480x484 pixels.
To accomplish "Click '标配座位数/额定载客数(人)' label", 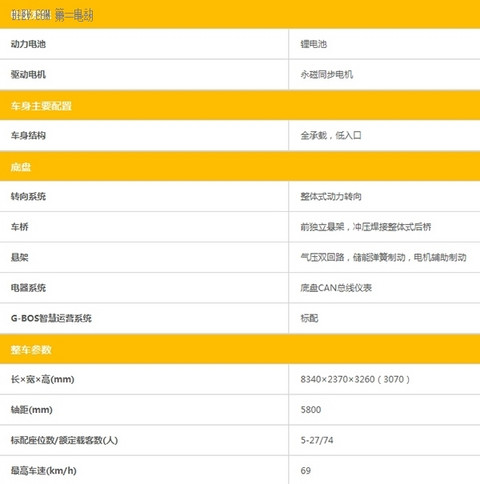I will tap(64, 440).
